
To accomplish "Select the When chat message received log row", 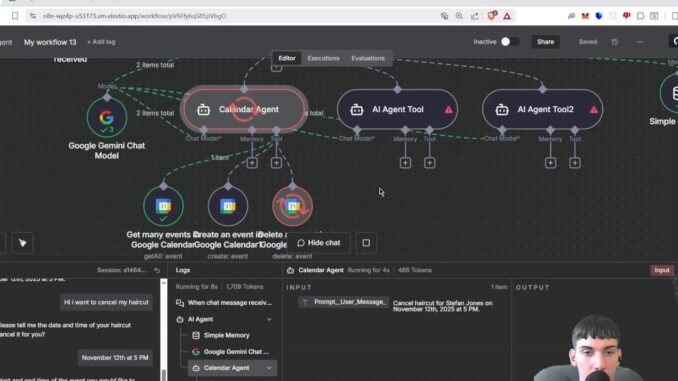I will [225, 303].
